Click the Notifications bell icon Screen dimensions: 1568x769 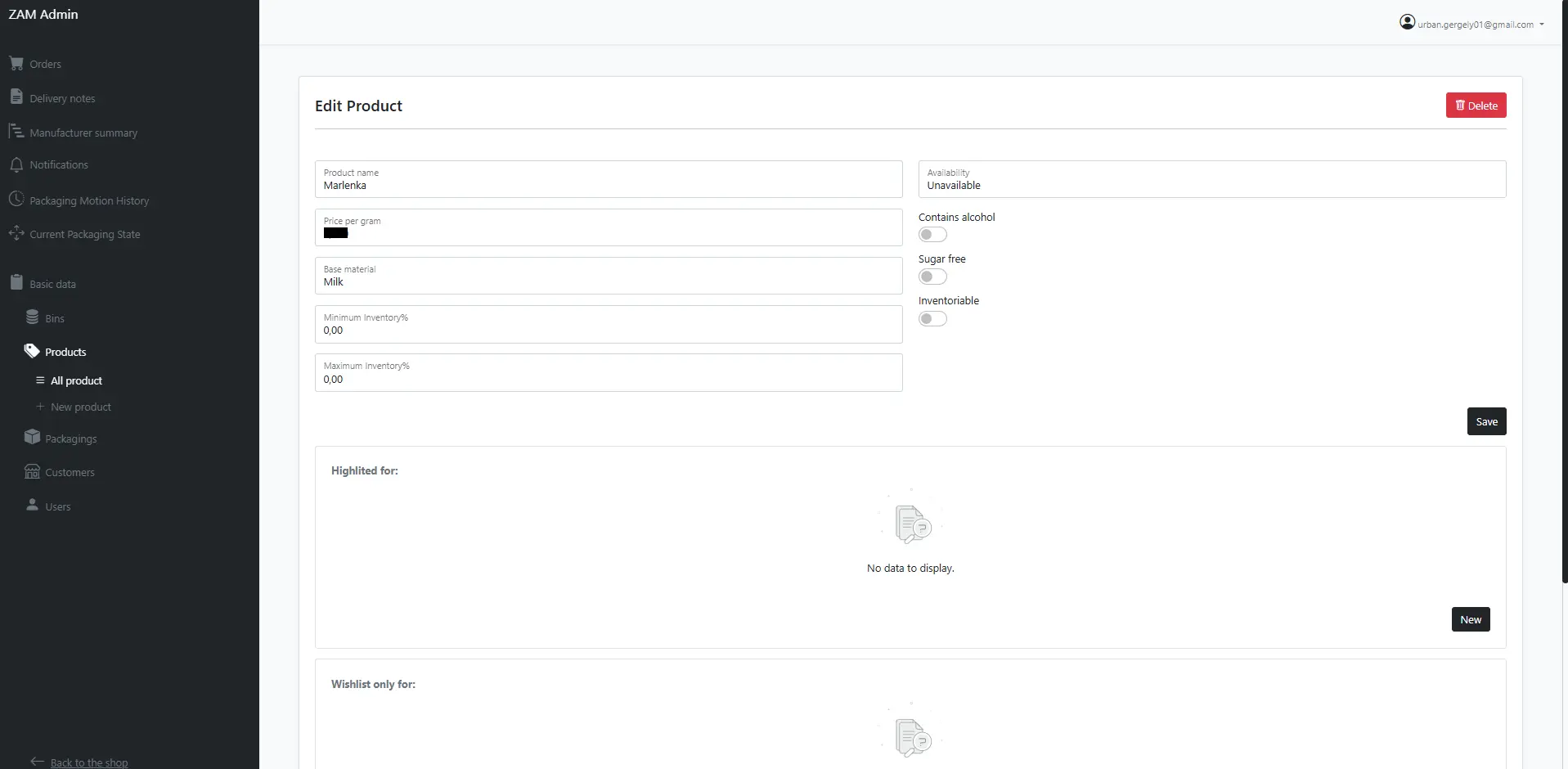[x=16, y=164]
